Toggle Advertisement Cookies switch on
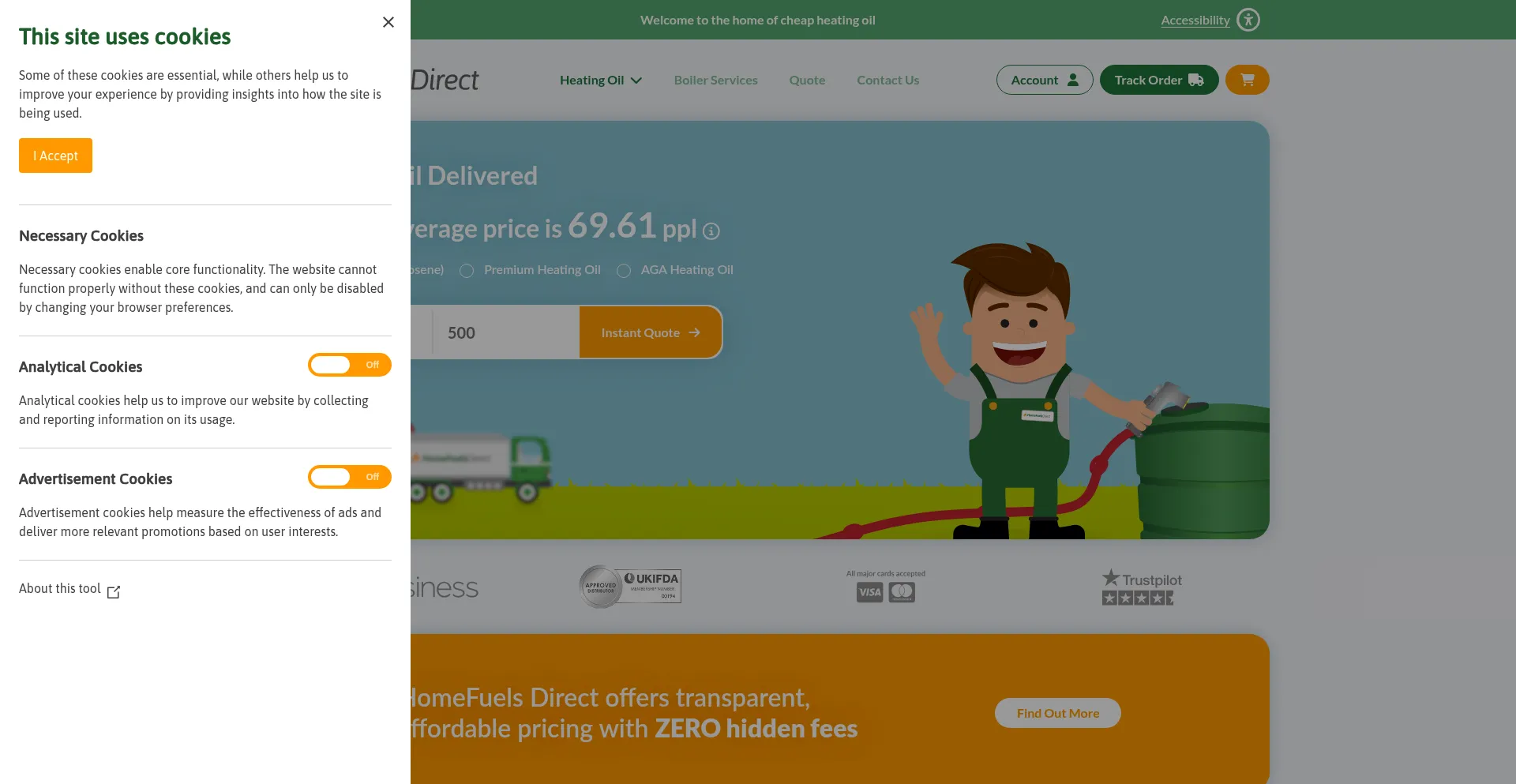Image resolution: width=1516 pixels, height=784 pixels. tap(350, 477)
